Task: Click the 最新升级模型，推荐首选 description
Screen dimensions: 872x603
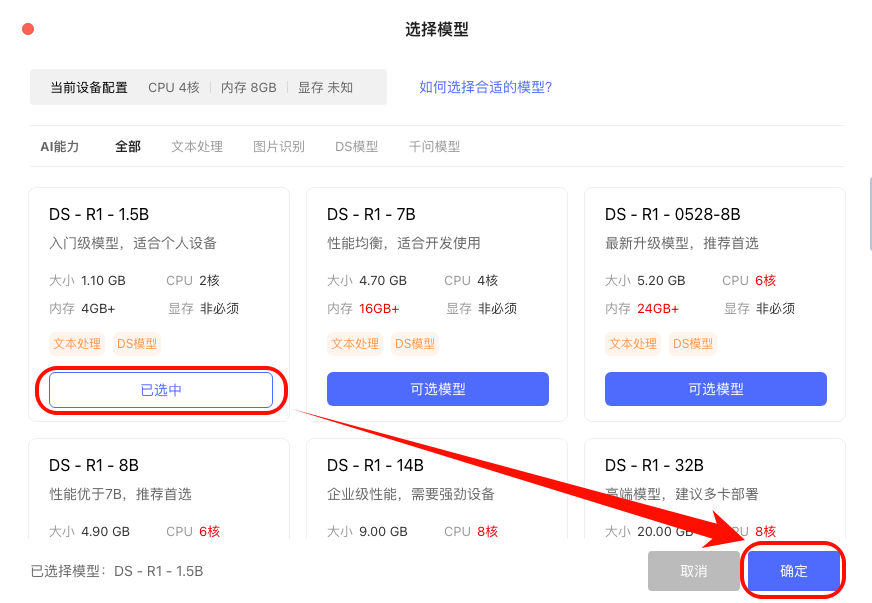Action: coord(682,243)
